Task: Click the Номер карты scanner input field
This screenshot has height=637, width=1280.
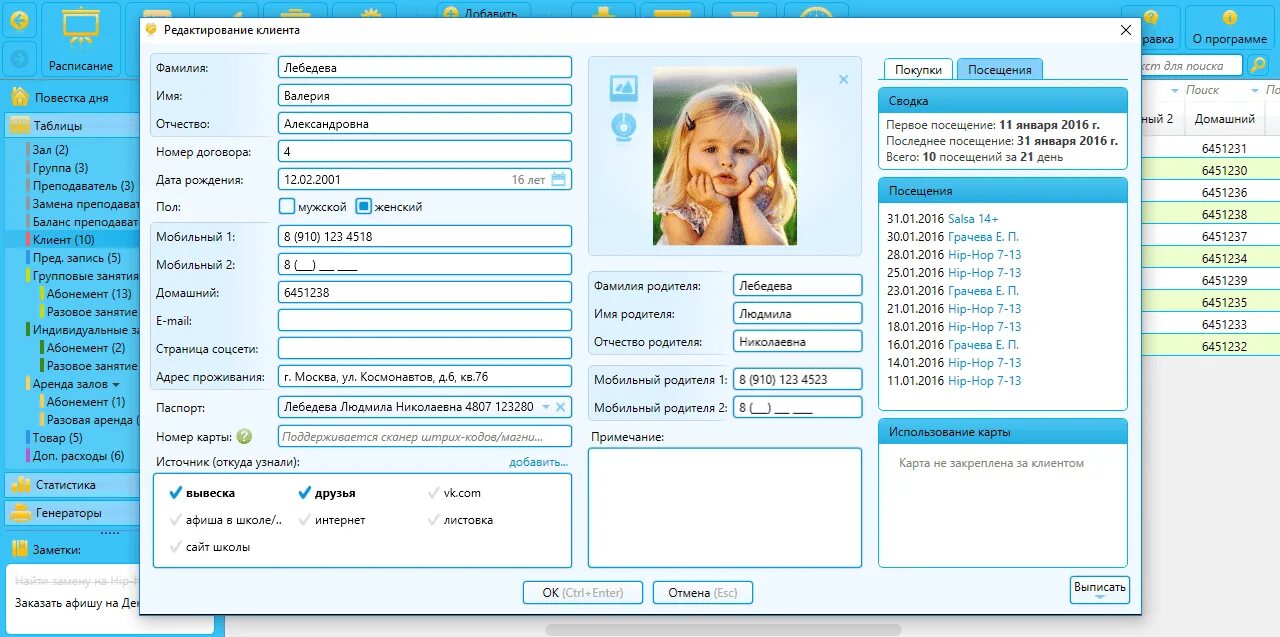Action: 425,437
